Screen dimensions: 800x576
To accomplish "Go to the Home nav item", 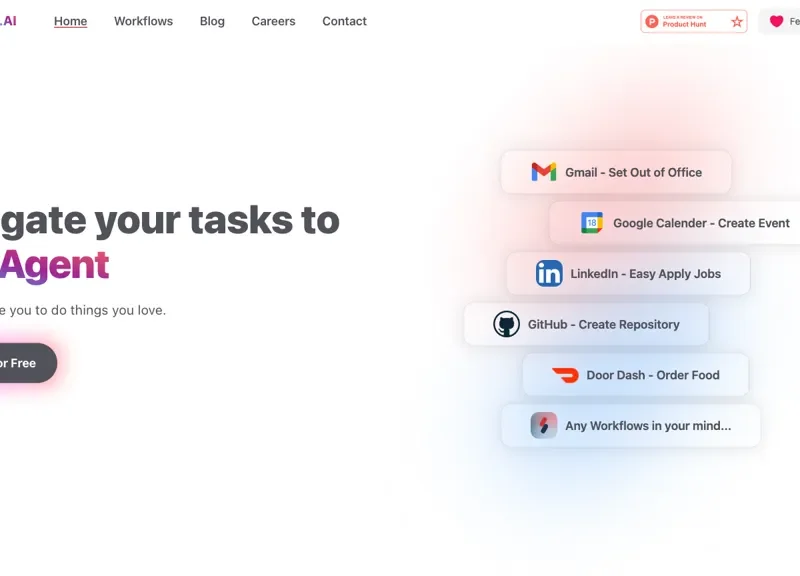I will pyautogui.click(x=70, y=21).
